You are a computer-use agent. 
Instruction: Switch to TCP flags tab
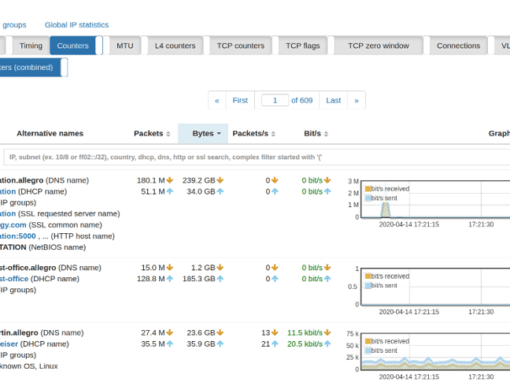[x=303, y=46]
